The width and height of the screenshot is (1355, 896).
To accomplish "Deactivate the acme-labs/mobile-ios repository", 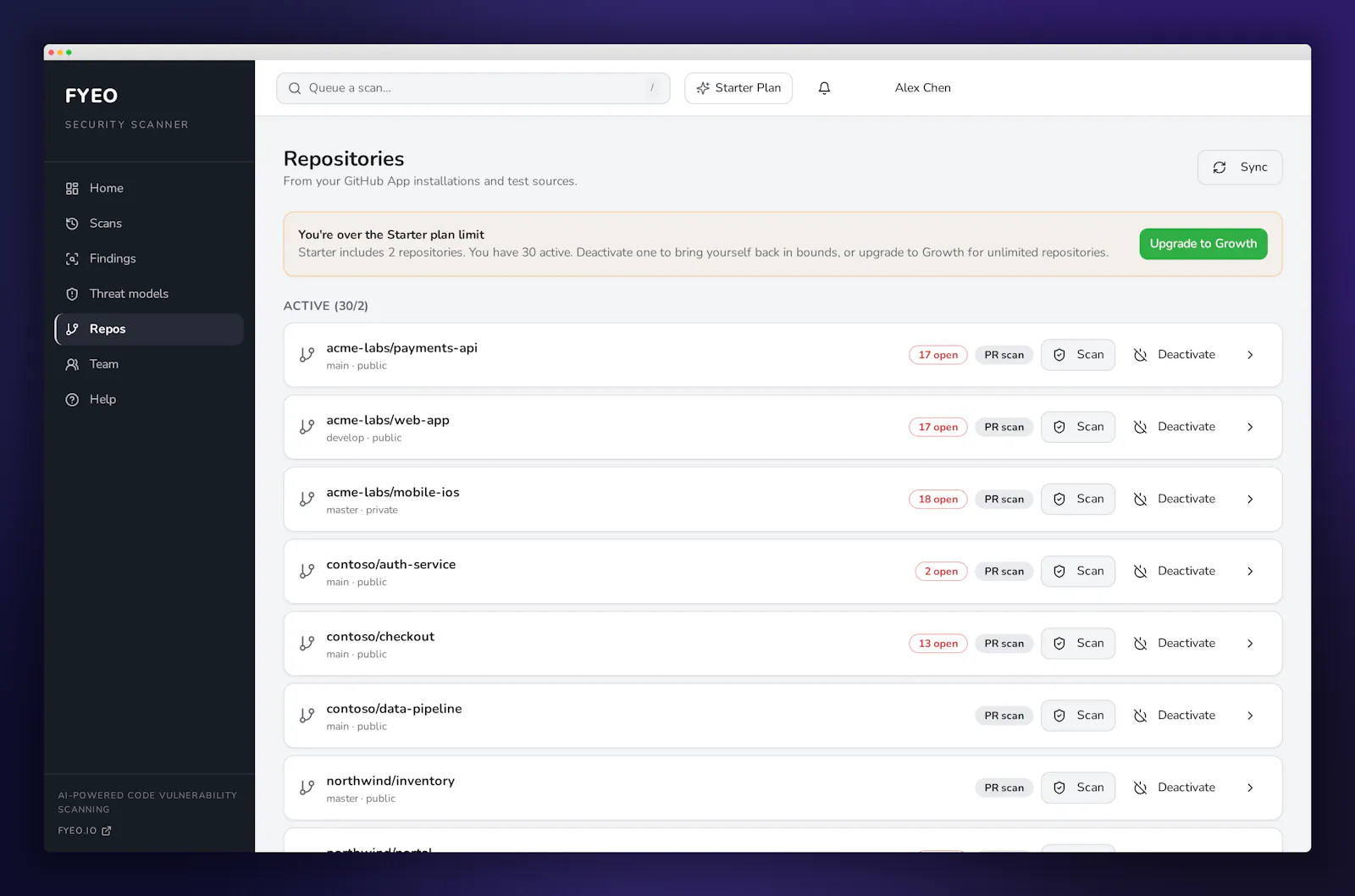I will point(1175,500).
